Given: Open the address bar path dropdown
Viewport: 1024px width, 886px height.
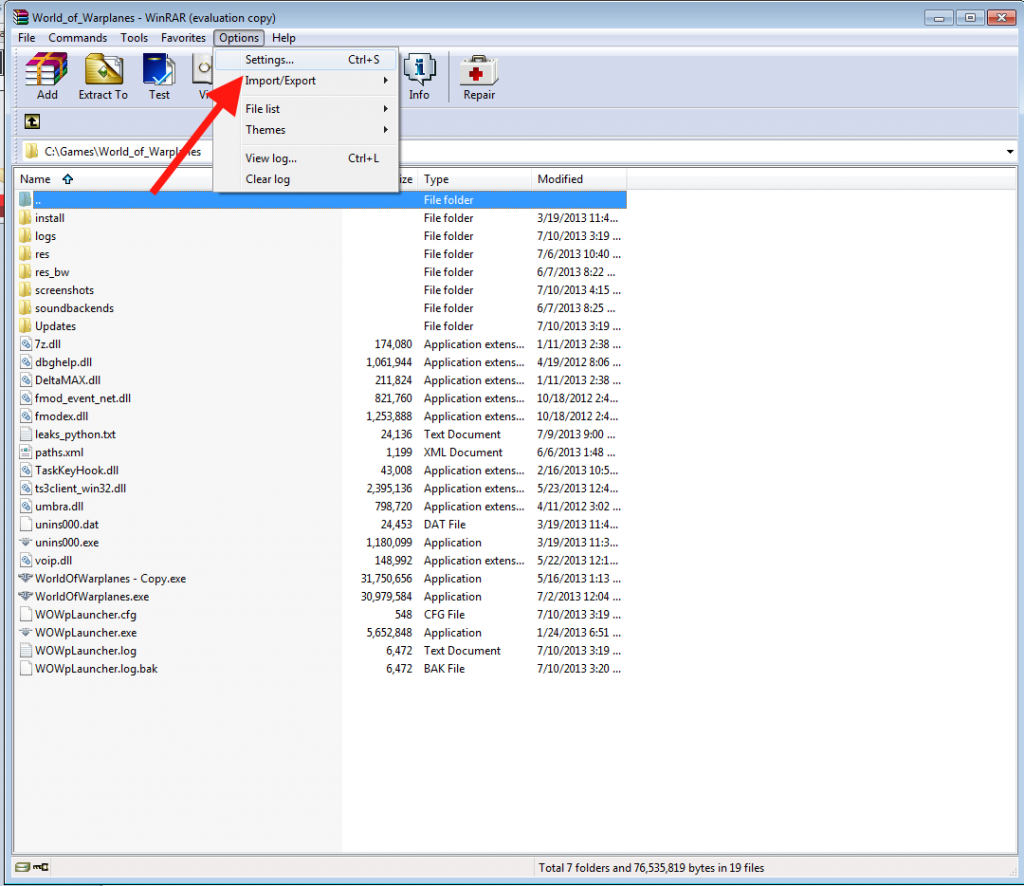Looking at the screenshot, I should [x=1010, y=151].
